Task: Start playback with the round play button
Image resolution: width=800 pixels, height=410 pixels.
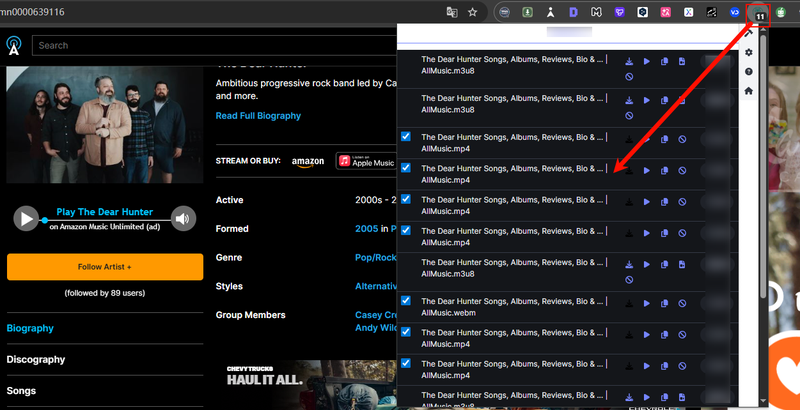Action: (x=26, y=219)
